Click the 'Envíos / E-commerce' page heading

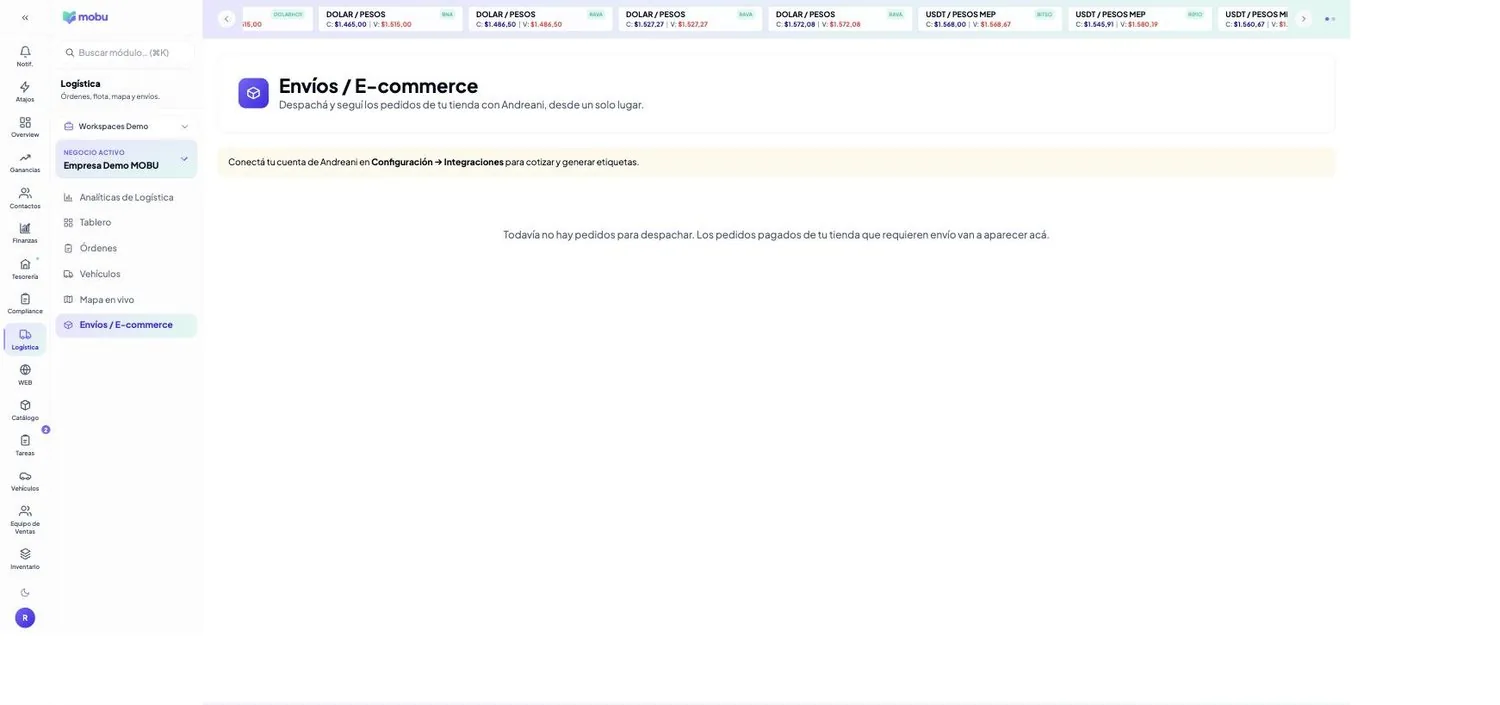coord(378,86)
